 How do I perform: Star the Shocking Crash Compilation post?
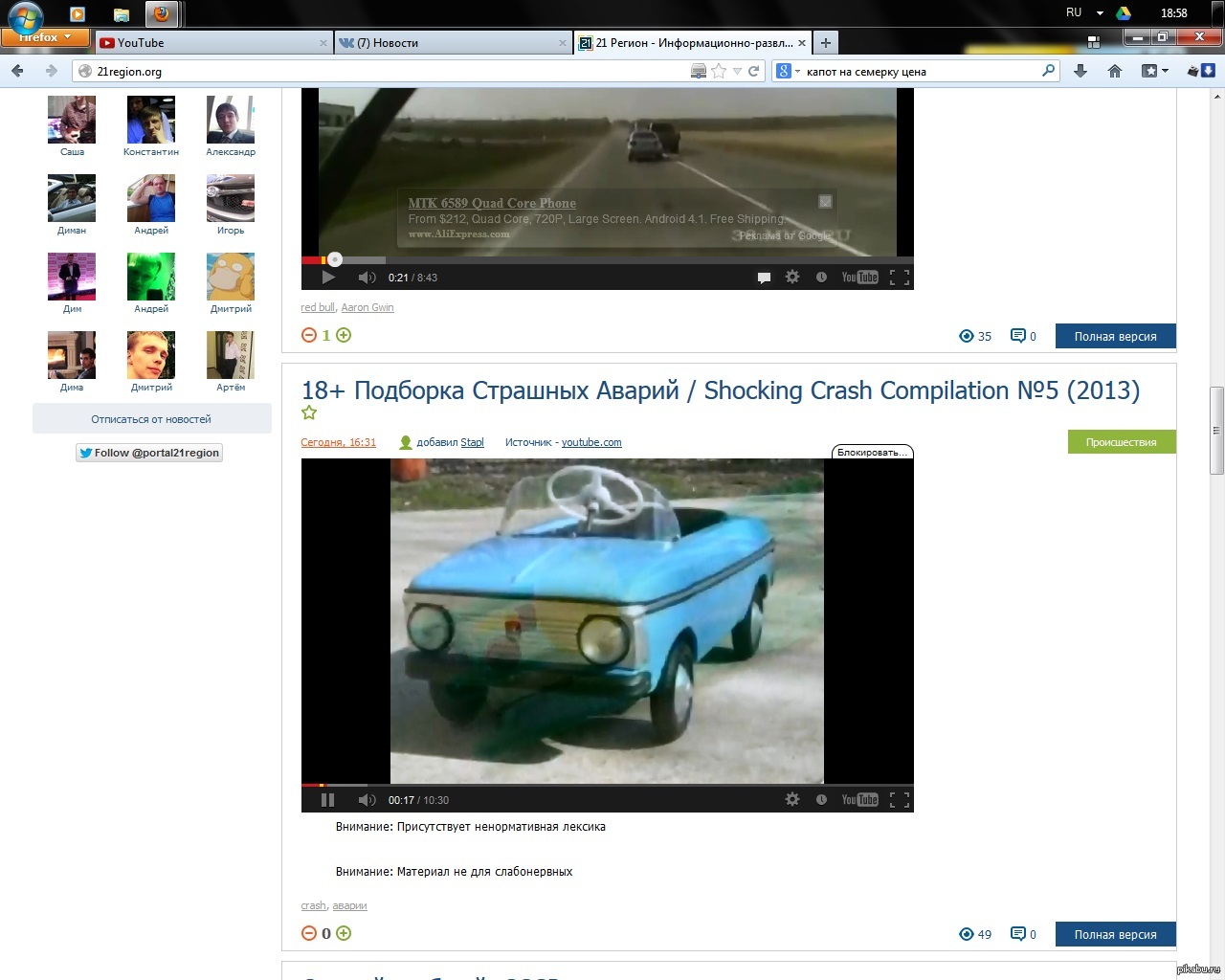click(x=309, y=412)
